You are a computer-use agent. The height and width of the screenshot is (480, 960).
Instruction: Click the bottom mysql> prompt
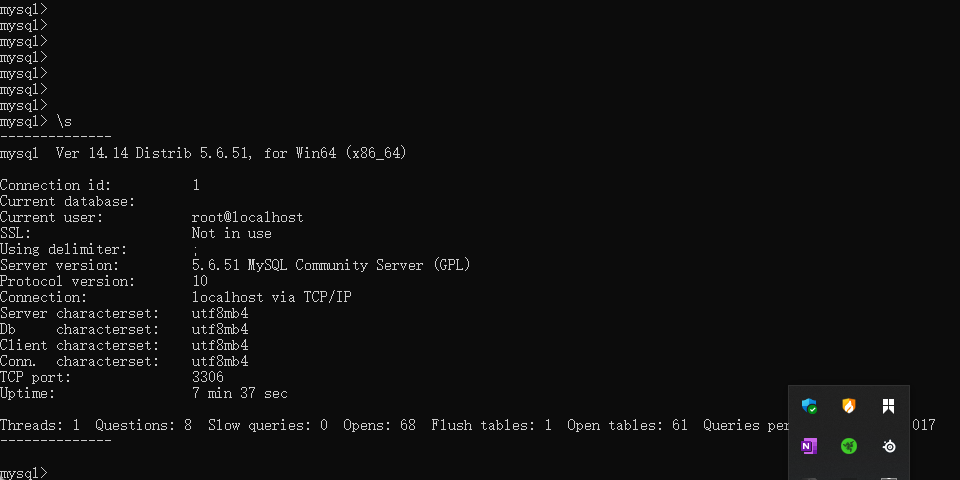point(24,472)
